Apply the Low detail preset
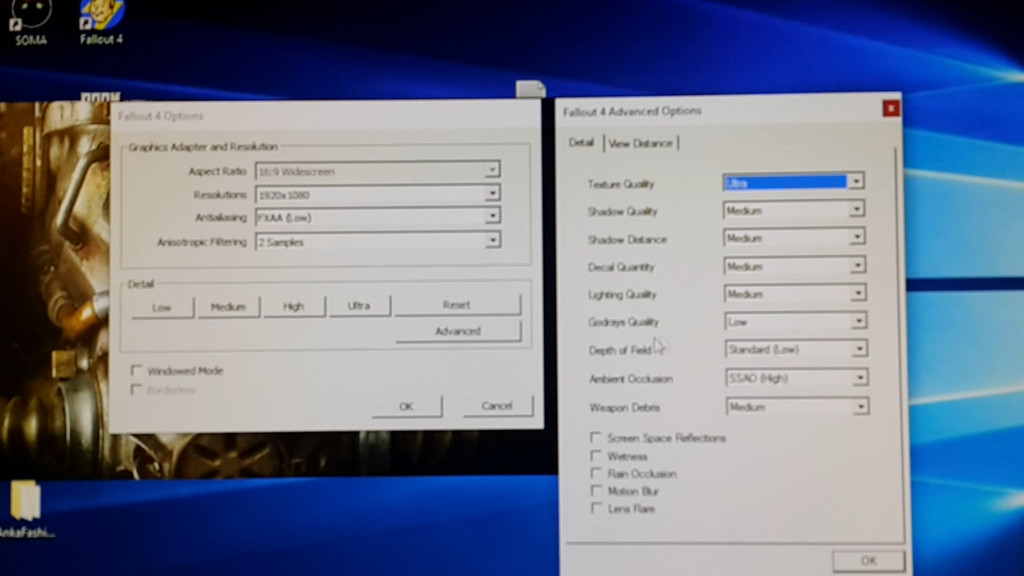 [x=163, y=307]
